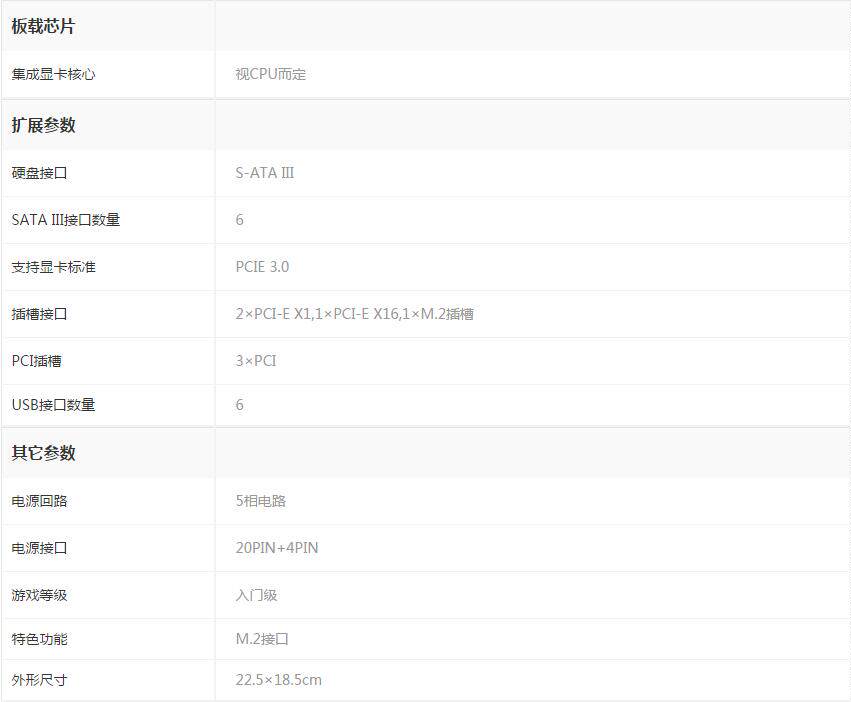Screen dimensions: 851x702
Task: Click the 插槽接口 label
Action: coord(40,314)
